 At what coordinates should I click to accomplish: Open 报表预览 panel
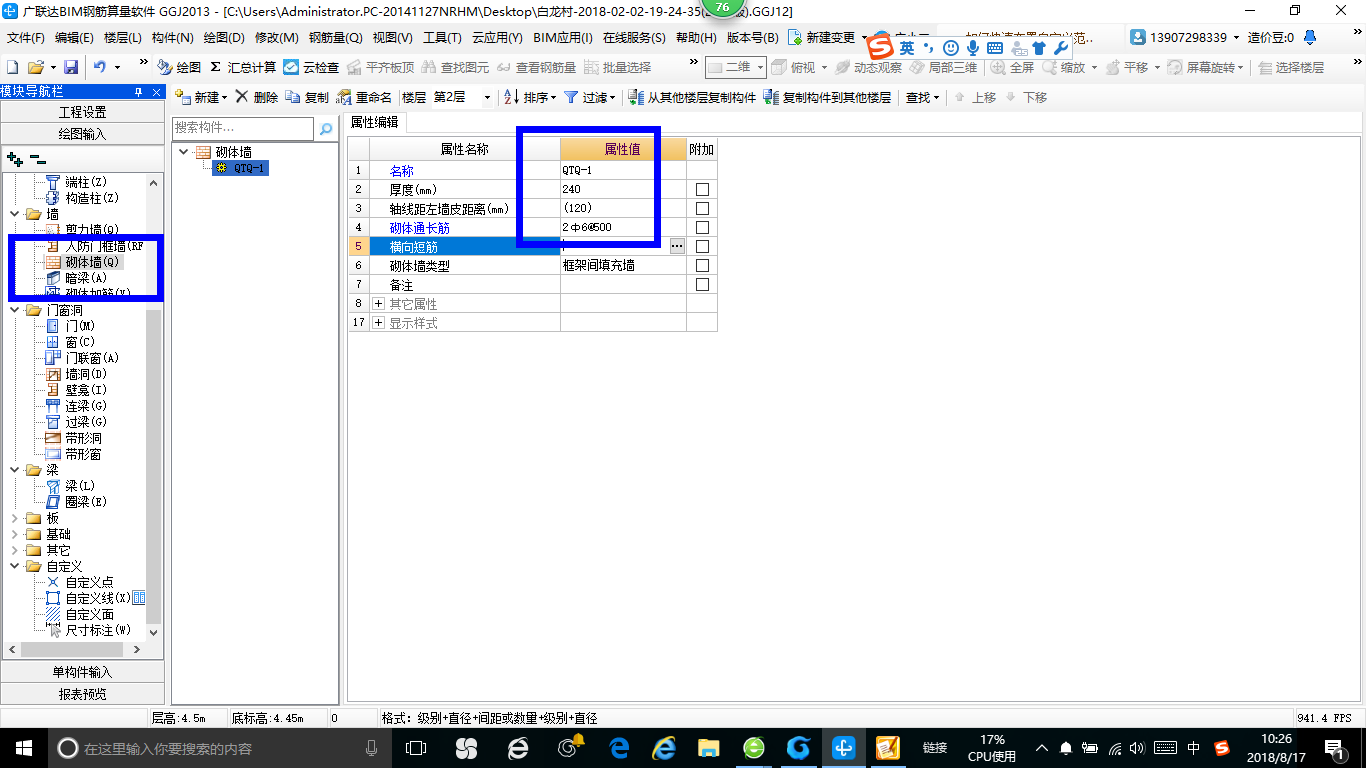click(x=82, y=694)
